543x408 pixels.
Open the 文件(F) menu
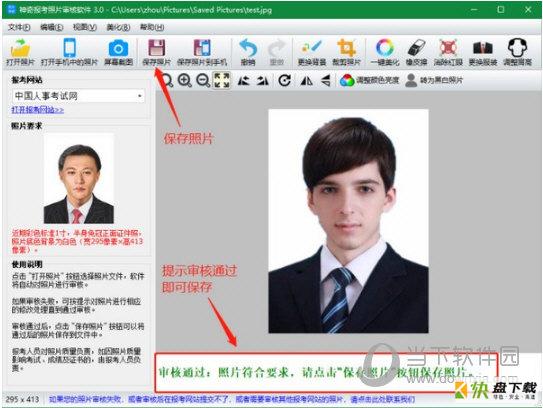[x=19, y=27]
